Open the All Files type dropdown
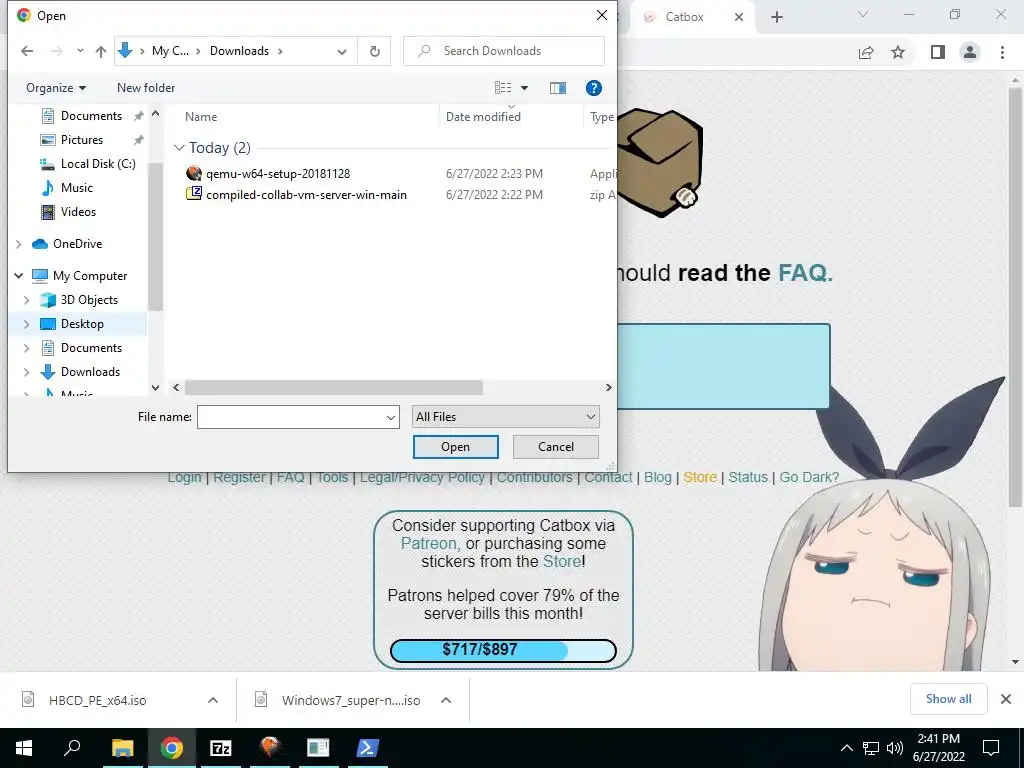 [x=505, y=417]
